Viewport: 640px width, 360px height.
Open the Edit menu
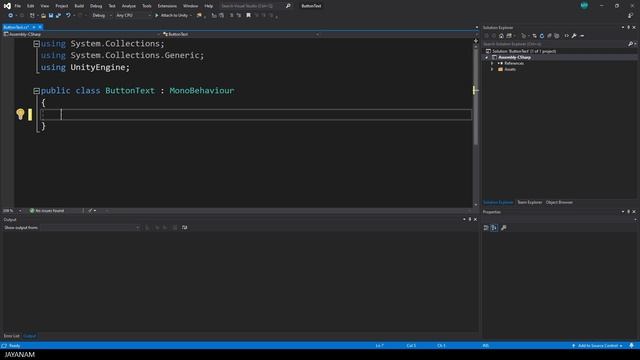coord(31,6)
